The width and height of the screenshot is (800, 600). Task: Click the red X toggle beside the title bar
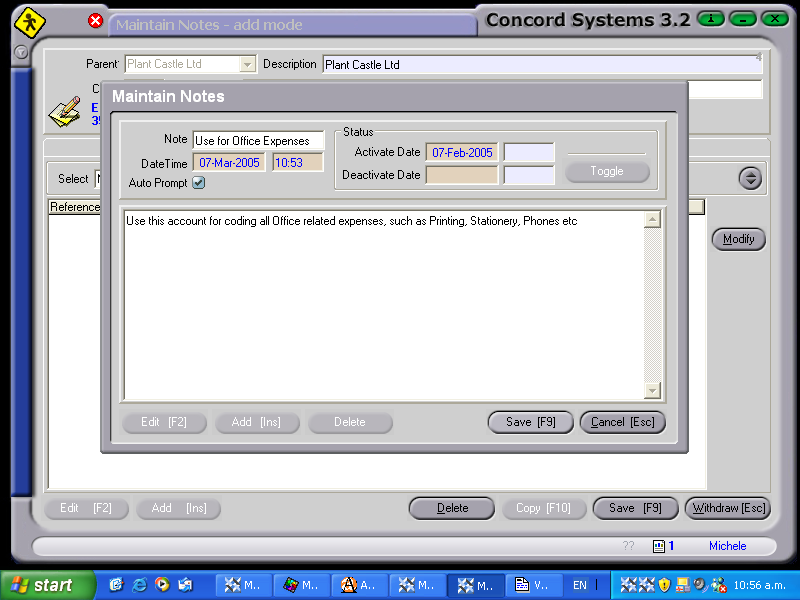(95, 20)
